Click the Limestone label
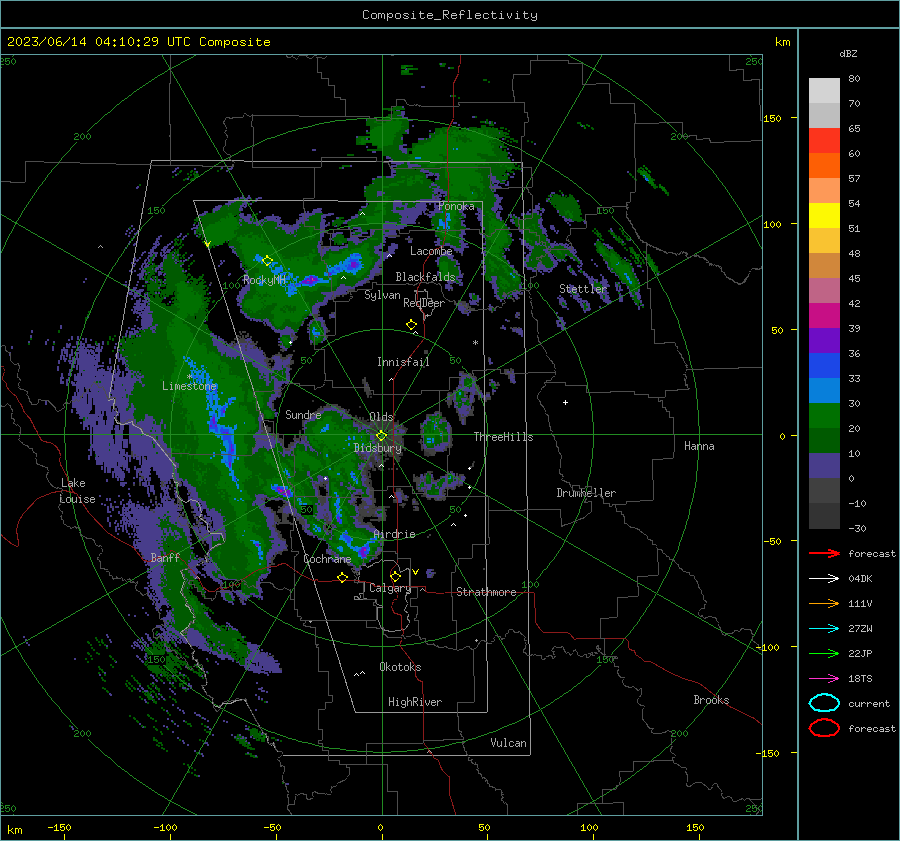This screenshot has height=841, width=900. click(189, 386)
